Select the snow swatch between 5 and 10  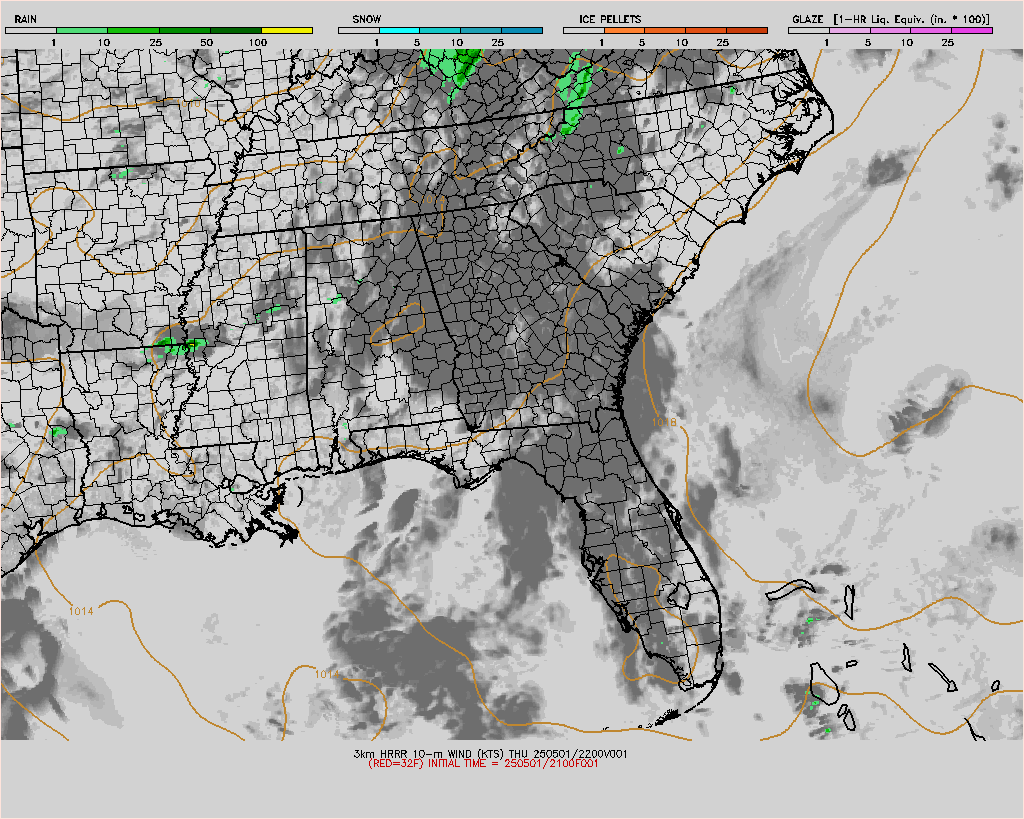coord(440,30)
